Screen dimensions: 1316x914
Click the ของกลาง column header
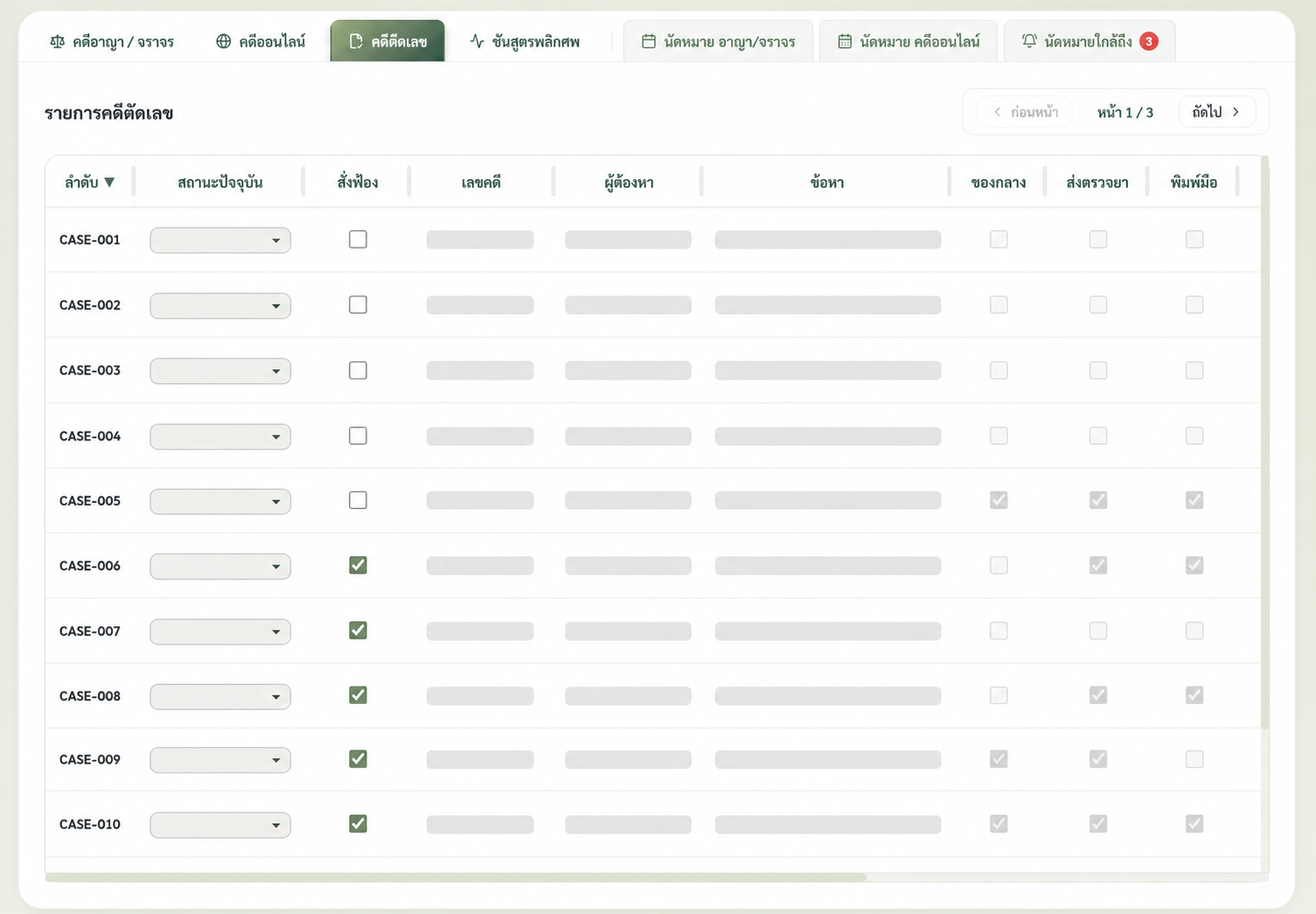(998, 182)
